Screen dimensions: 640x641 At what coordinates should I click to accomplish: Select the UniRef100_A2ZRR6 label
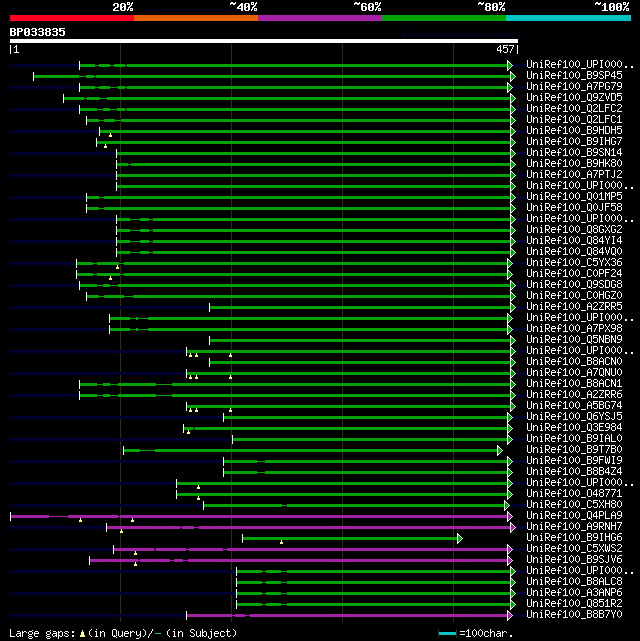pyautogui.click(x=574, y=394)
